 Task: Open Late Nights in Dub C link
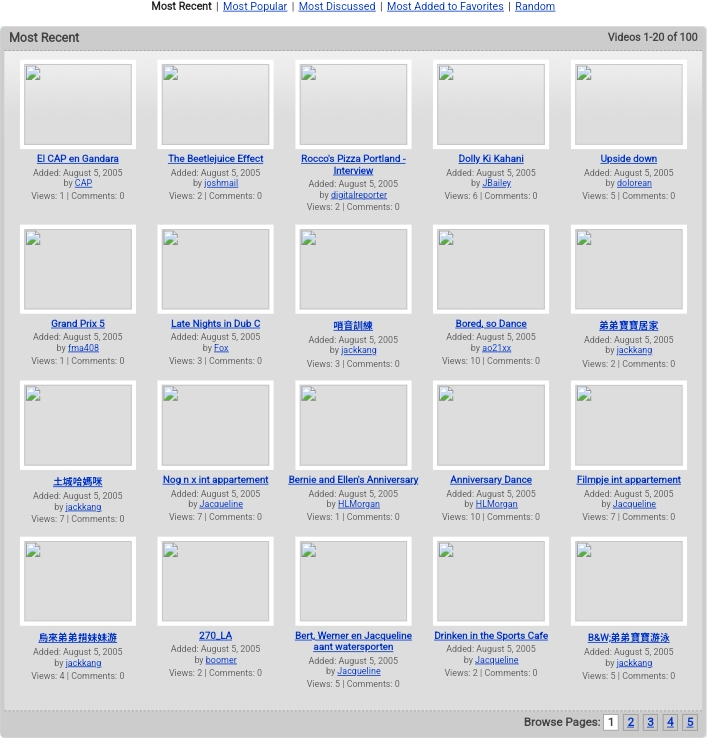[216, 324]
